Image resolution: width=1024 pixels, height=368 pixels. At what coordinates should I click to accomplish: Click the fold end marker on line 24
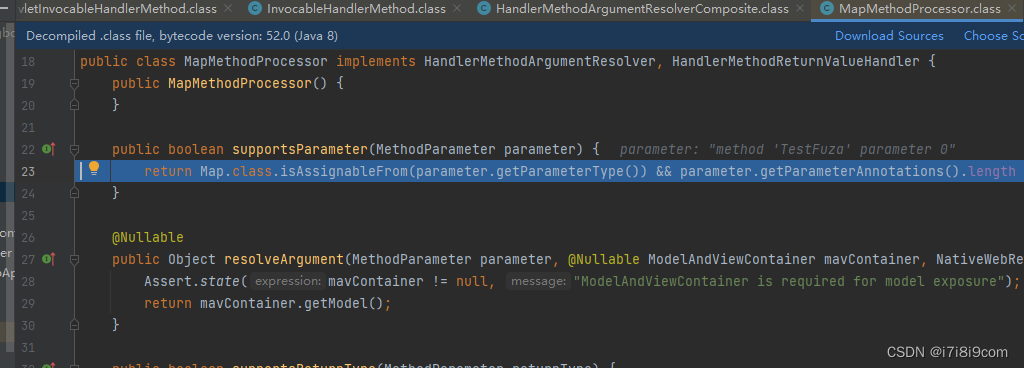(x=74, y=192)
